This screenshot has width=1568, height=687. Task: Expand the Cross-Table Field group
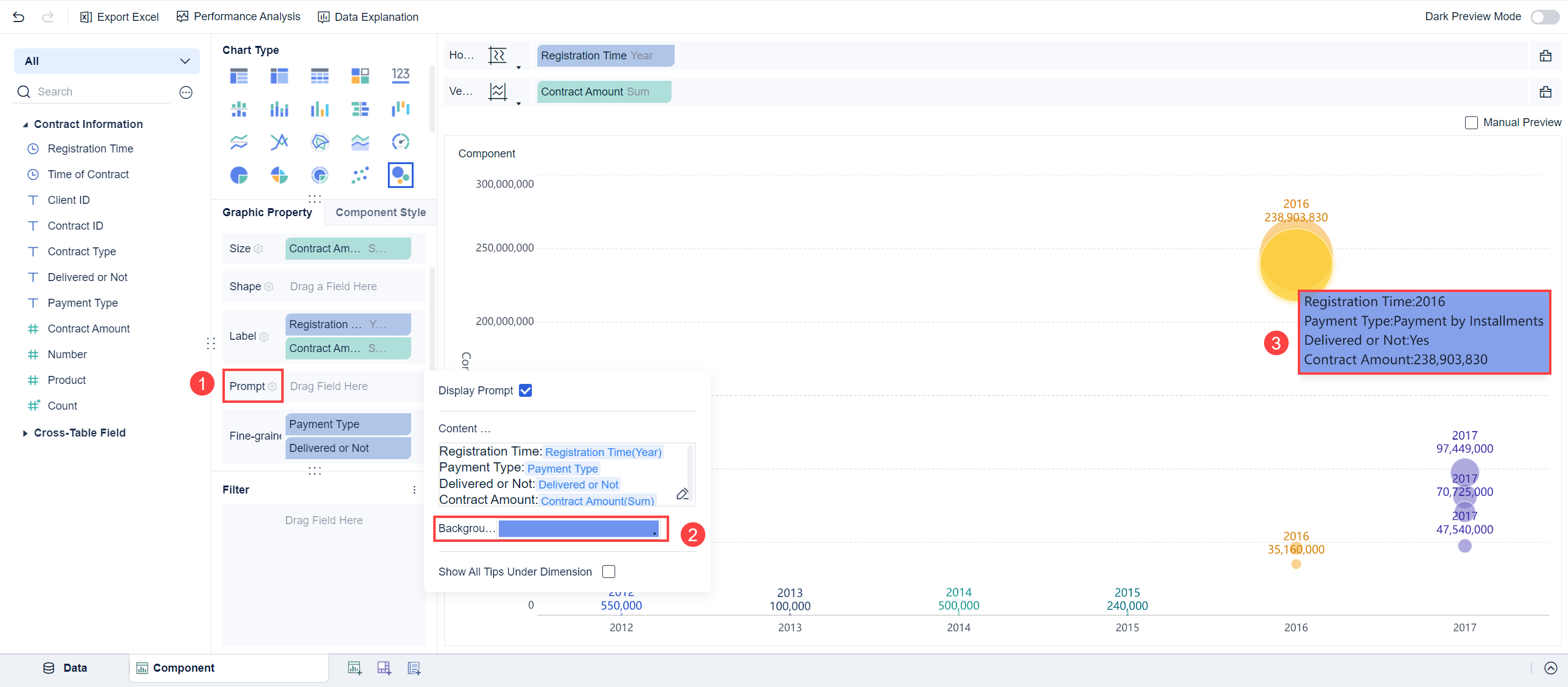25,433
